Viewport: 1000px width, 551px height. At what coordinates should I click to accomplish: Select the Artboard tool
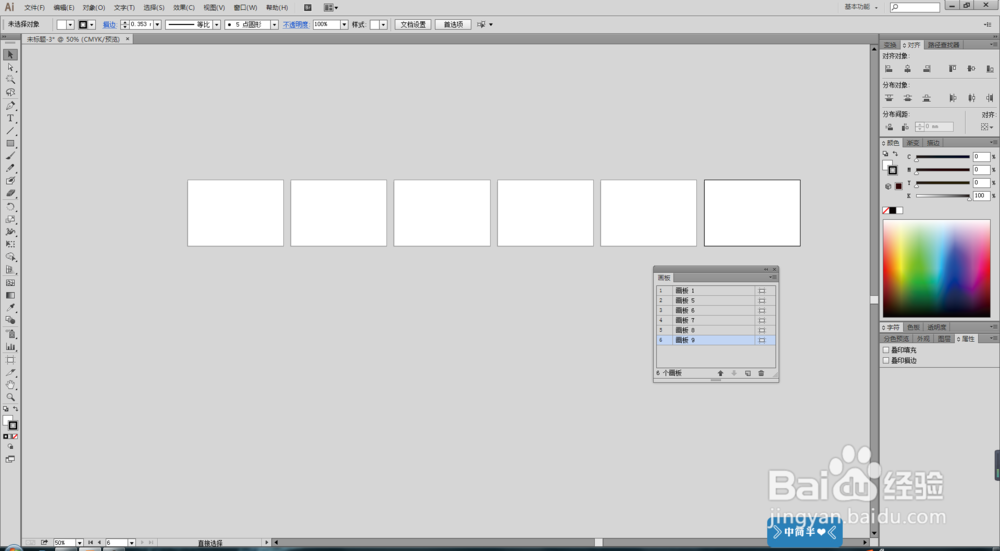point(10,360)
